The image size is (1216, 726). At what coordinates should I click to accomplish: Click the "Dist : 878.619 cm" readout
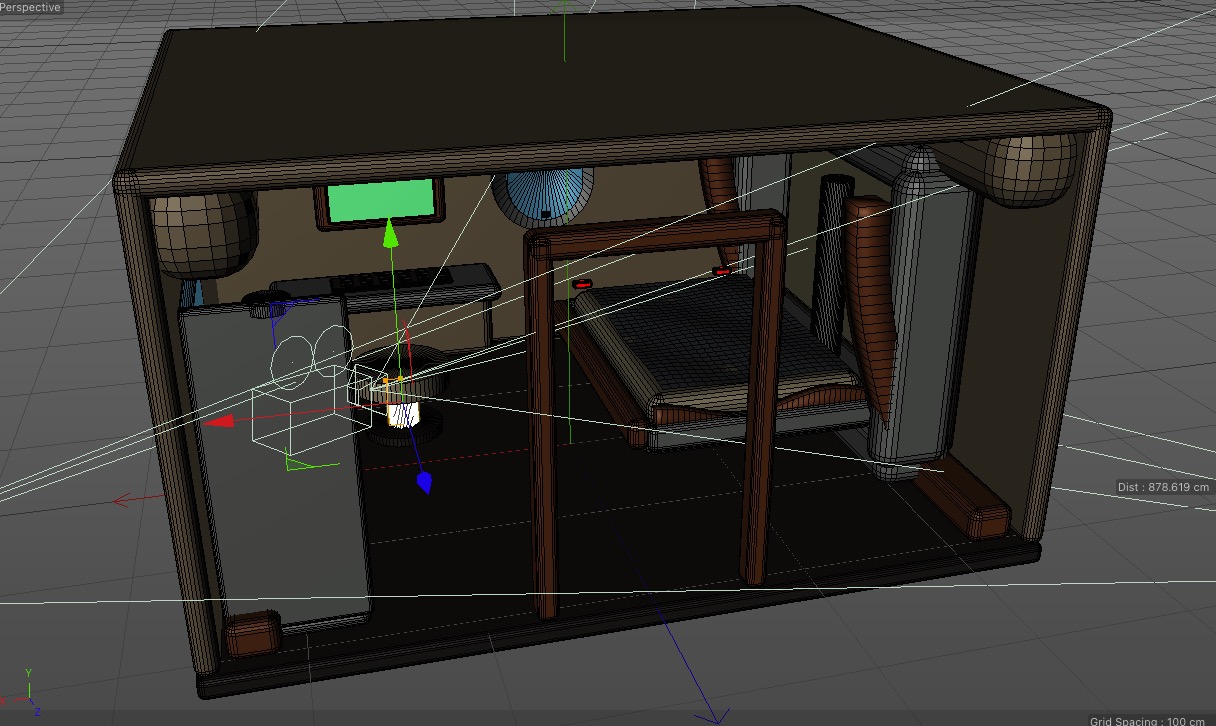click(1165, 488)
